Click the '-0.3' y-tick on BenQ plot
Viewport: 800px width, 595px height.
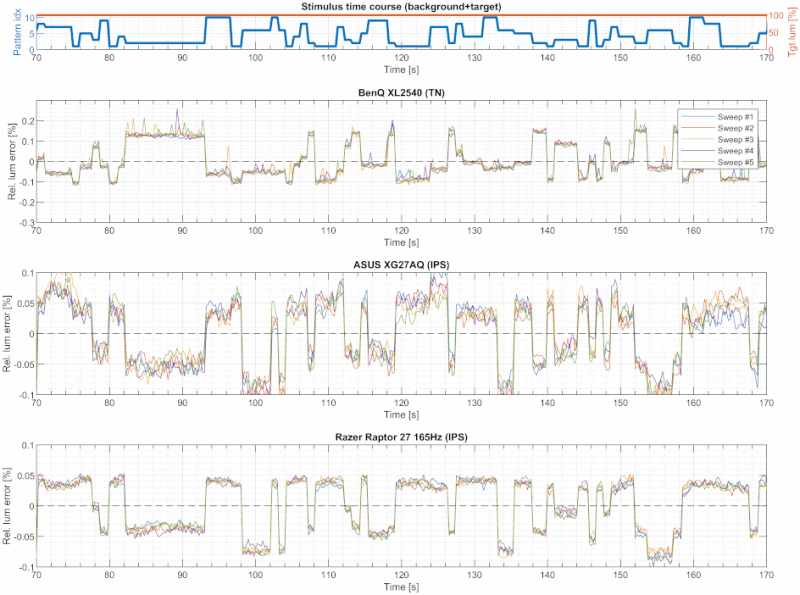pos(28,222)
